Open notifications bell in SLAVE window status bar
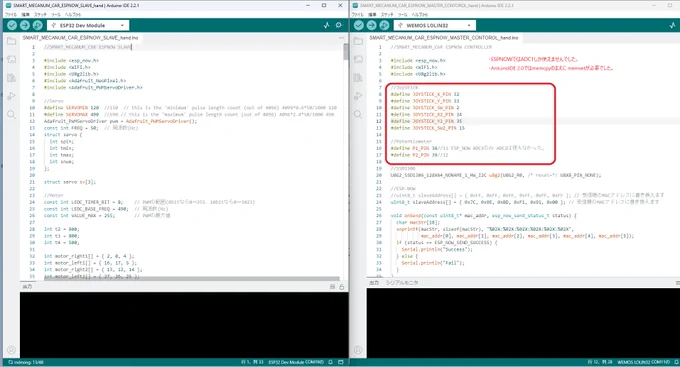Image resolution: width=680 pixels, height=367 pixels. tap(330, 362)
